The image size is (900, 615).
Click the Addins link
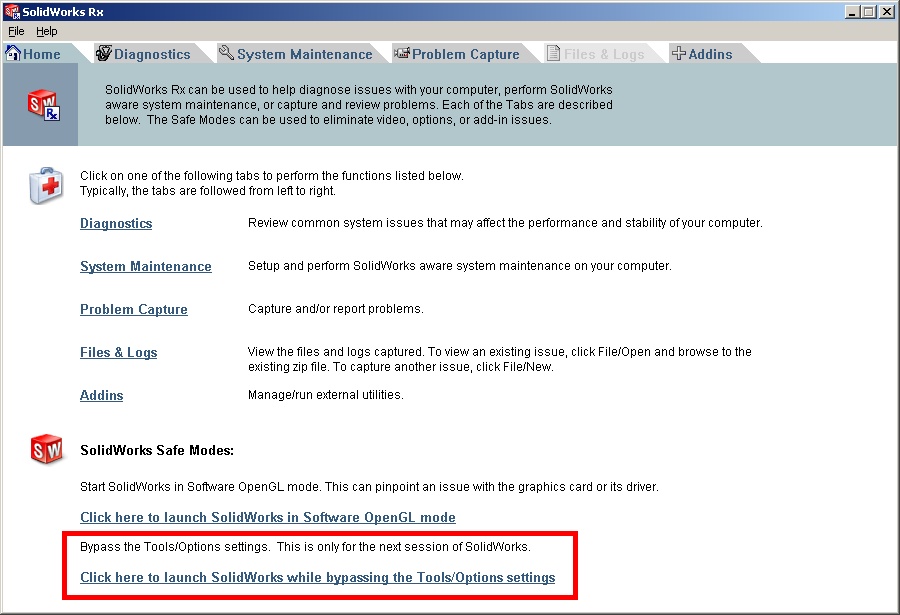102,396
